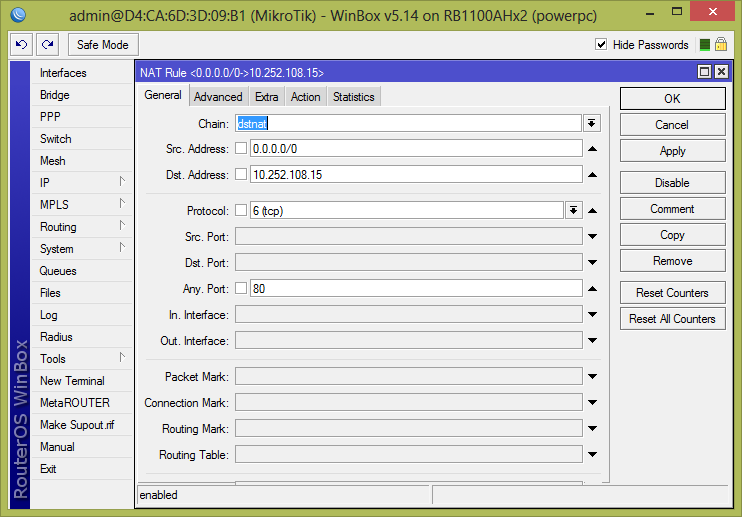Viewport: 742px width, 517px height.
Task: Click the green traffic indicator icon
Action: click(x=705, y=45)
